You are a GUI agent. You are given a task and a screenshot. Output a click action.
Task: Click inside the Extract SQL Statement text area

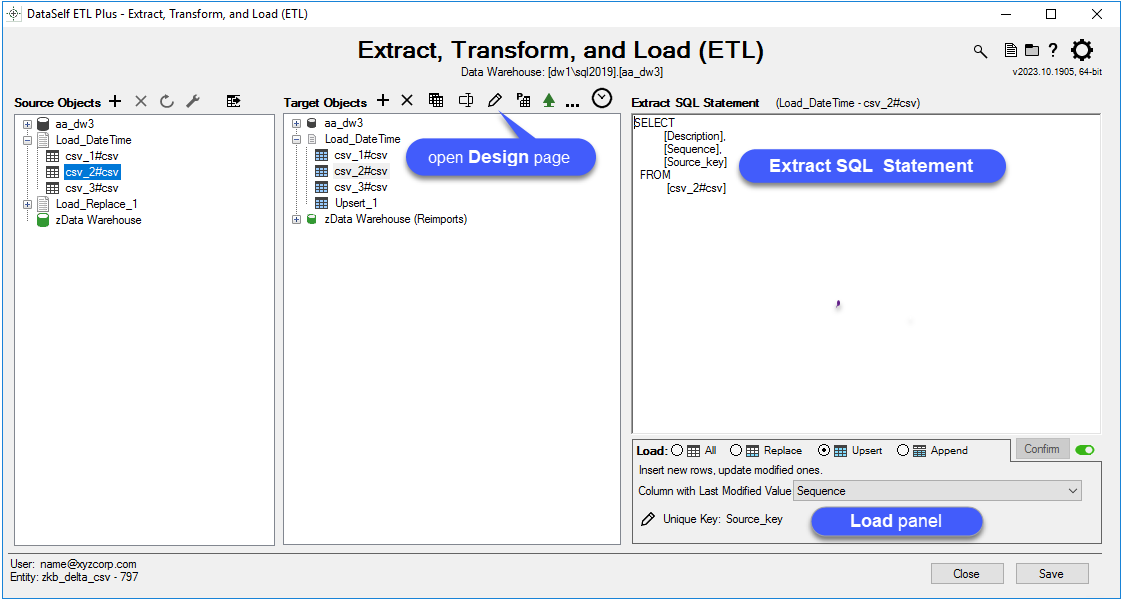865,300
